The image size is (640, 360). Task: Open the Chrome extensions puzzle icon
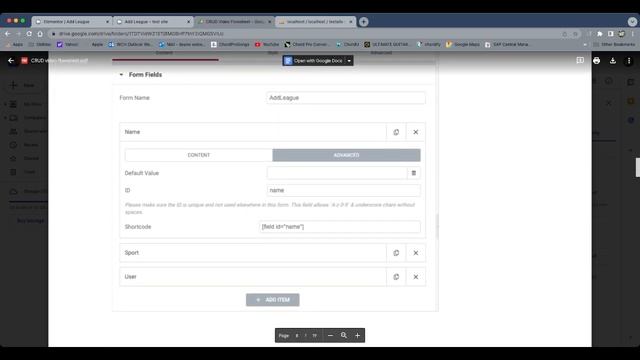point(600,34)
